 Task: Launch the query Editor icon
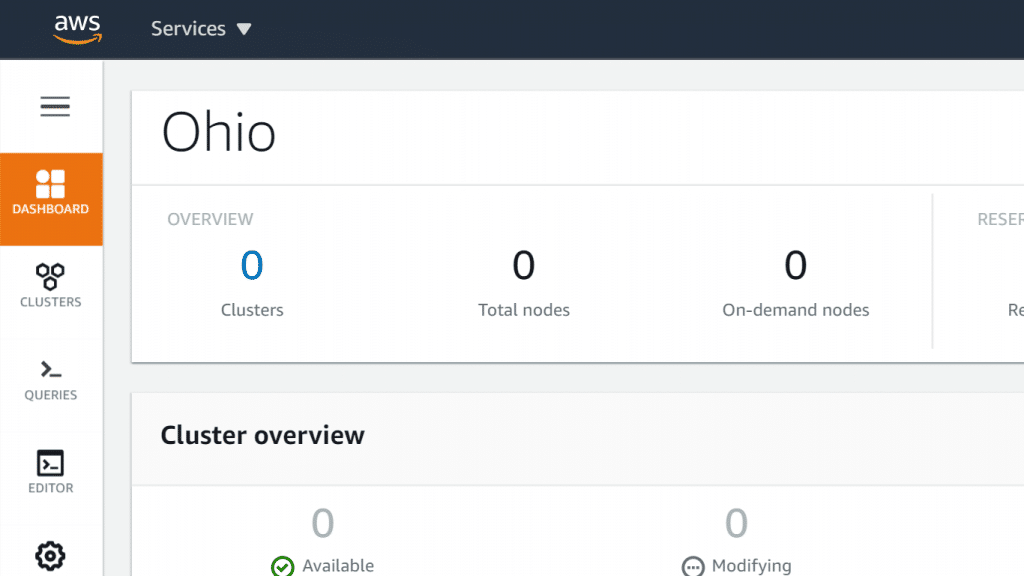[x=51, y=471]
